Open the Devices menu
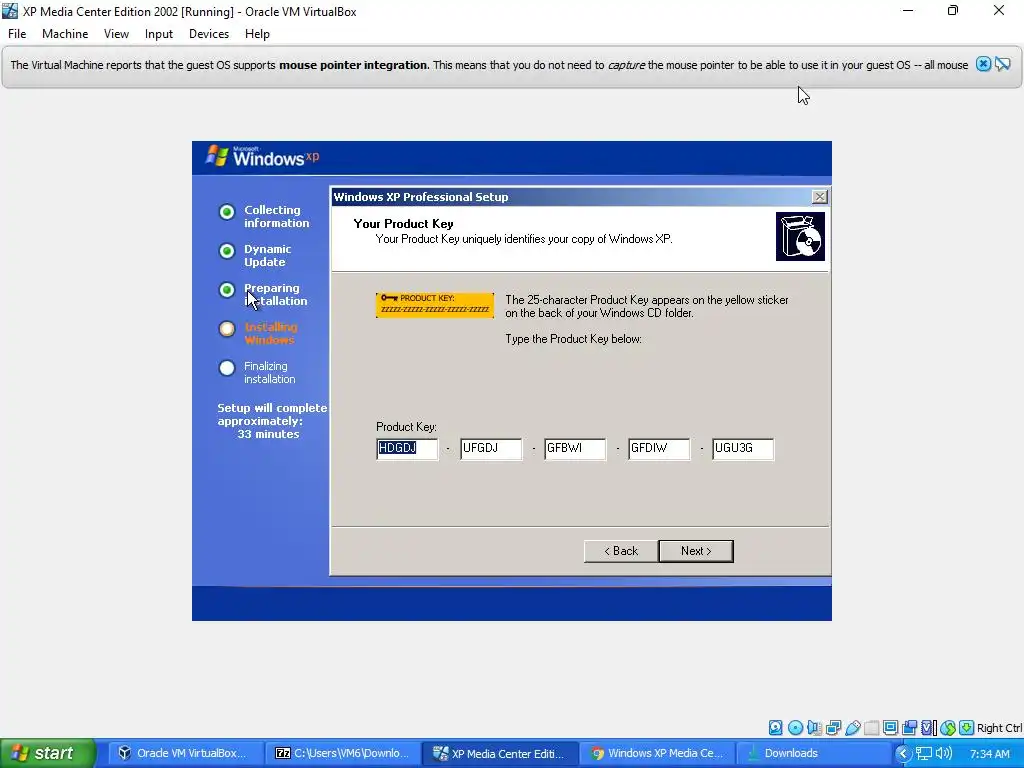The height and width of the screenshot is (768, 1024). (x=209, y=34)
